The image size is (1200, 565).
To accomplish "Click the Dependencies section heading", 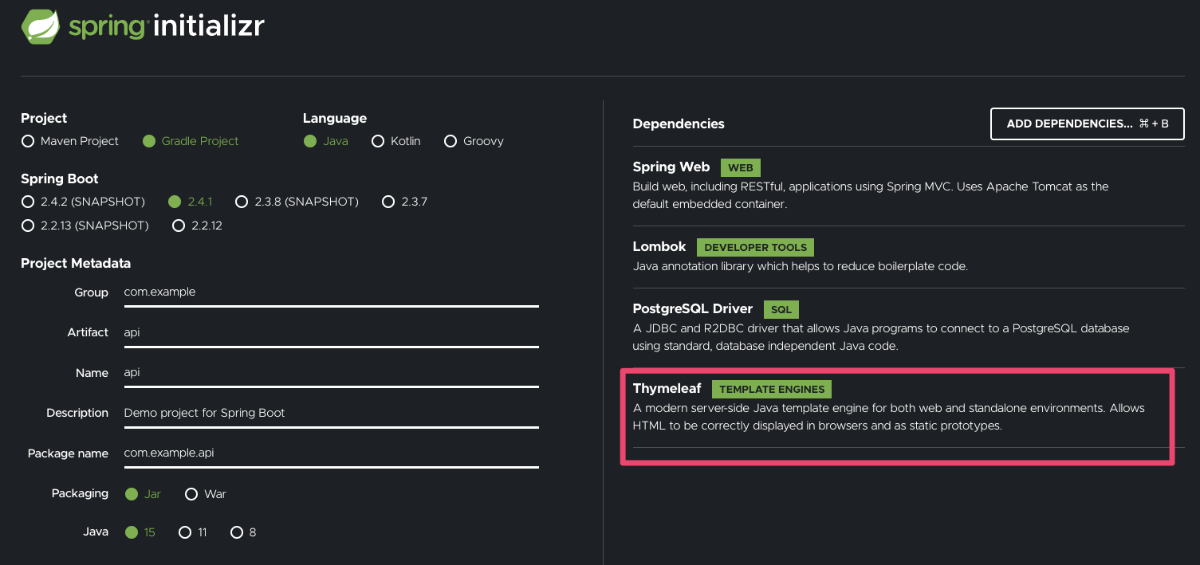I will tap(679, 124).
